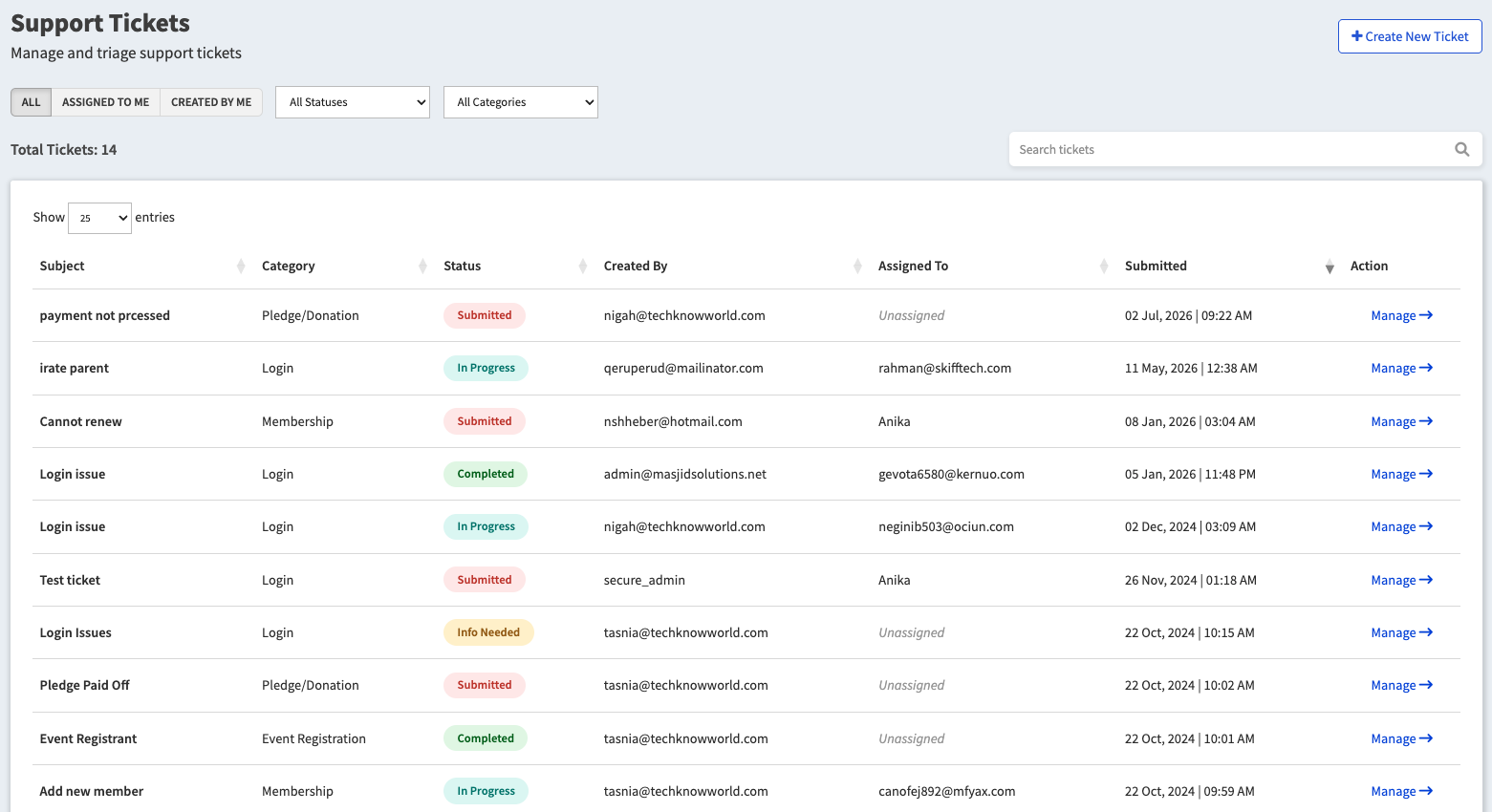
Task: Click assignee canofej892@mfyax.com
Action: (x=947, y=791)
